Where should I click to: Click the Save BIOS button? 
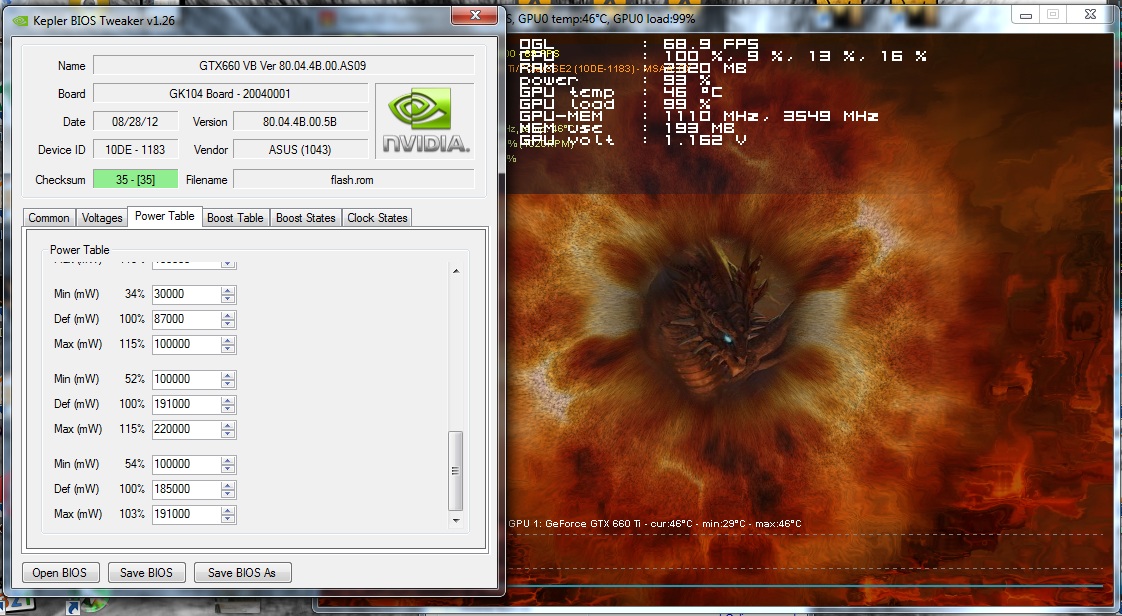coord(146,572)
